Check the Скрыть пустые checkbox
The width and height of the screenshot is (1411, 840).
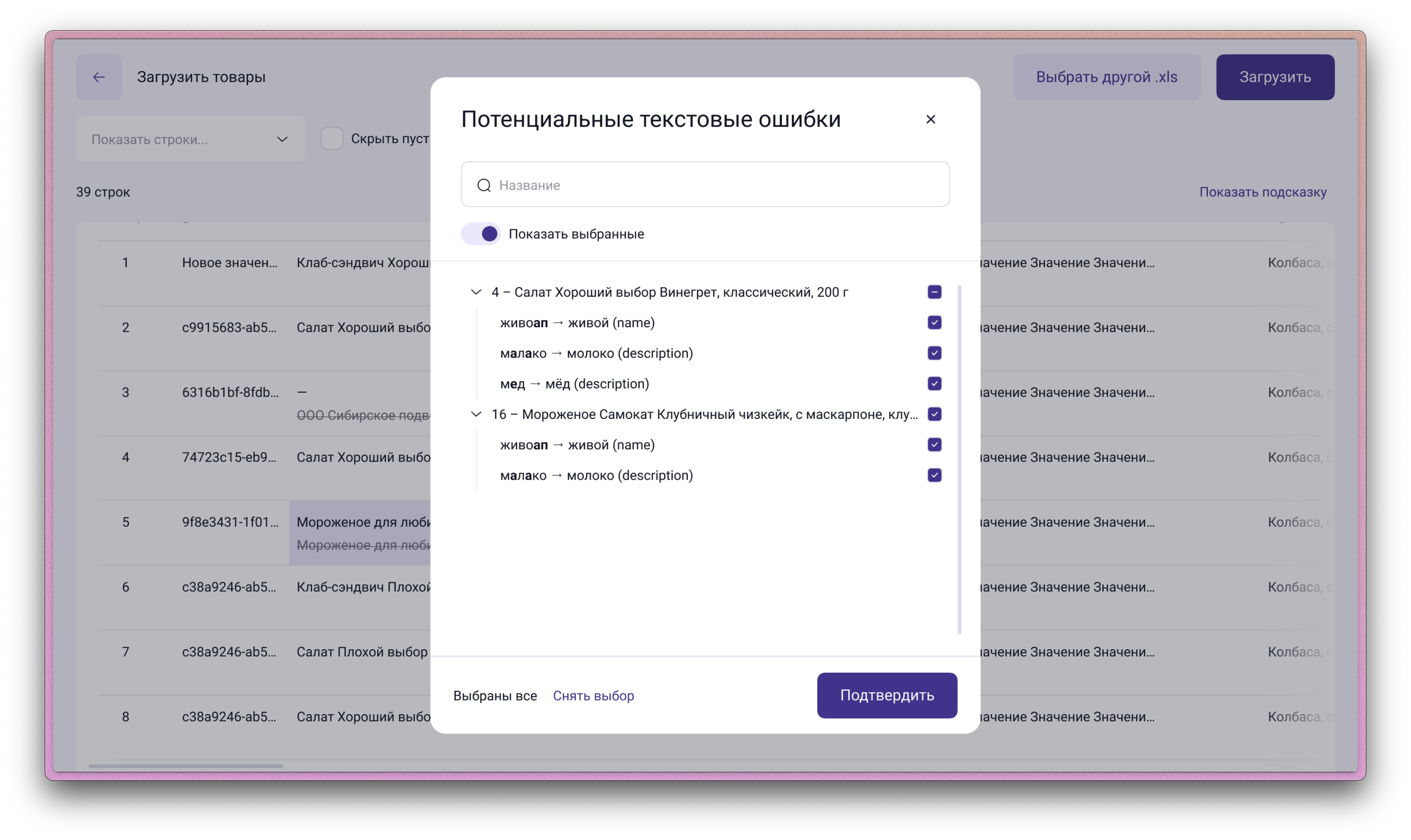[332, 139]
